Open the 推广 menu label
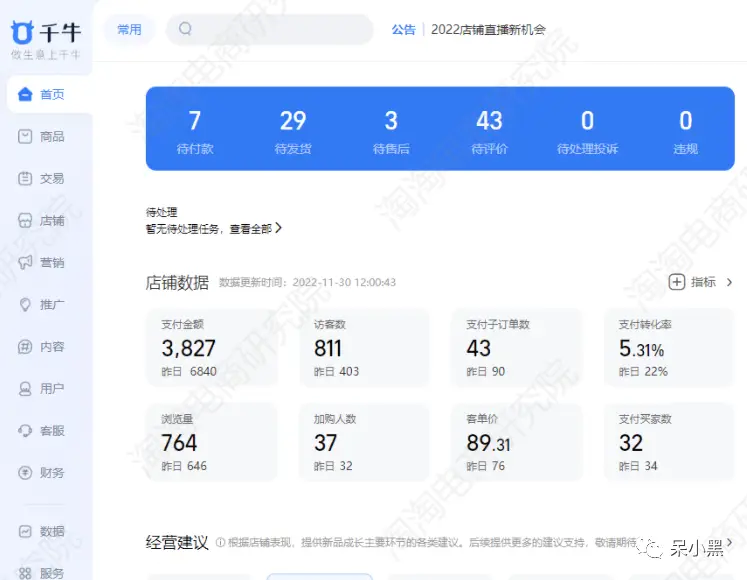The height and width of the screenshot is (580, 747). [52, 305]
